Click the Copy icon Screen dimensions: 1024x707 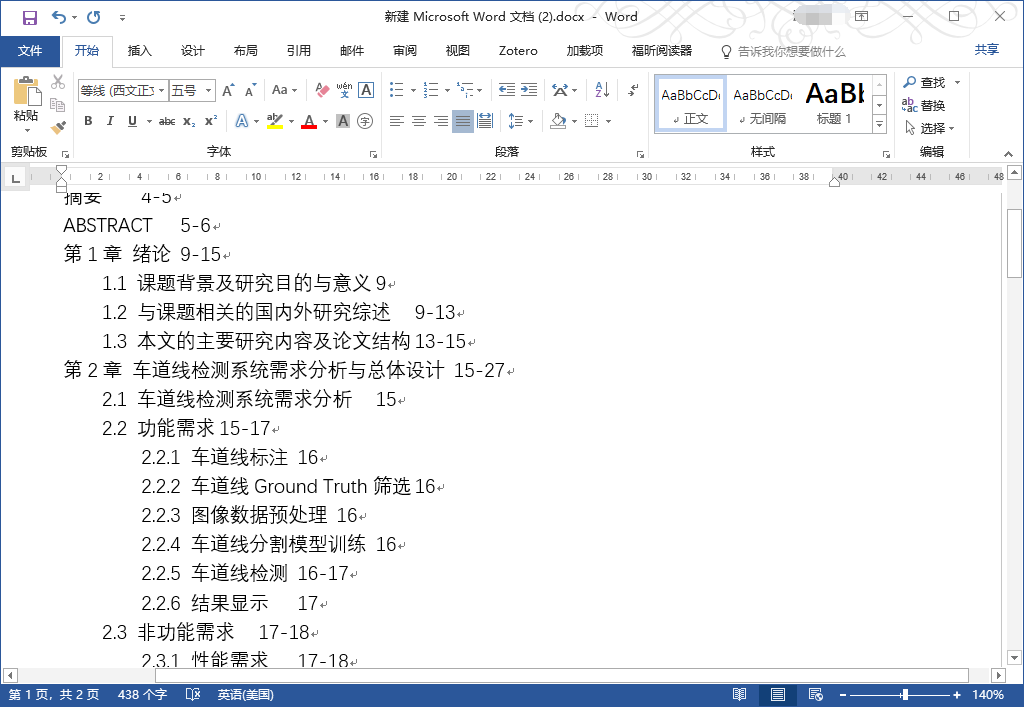[58, 104]
